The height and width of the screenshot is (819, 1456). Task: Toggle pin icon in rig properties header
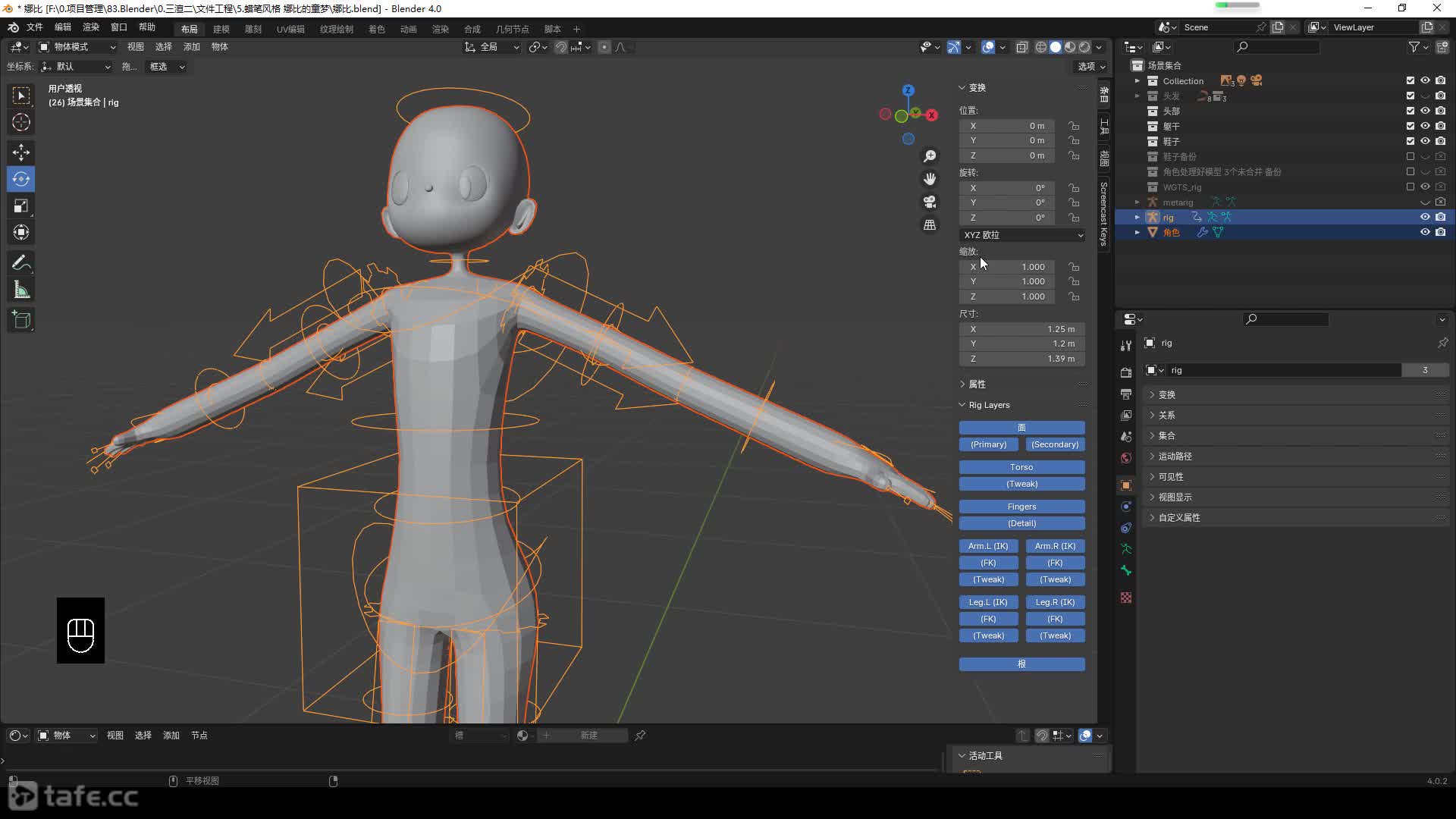click(x=1442, y=343)
